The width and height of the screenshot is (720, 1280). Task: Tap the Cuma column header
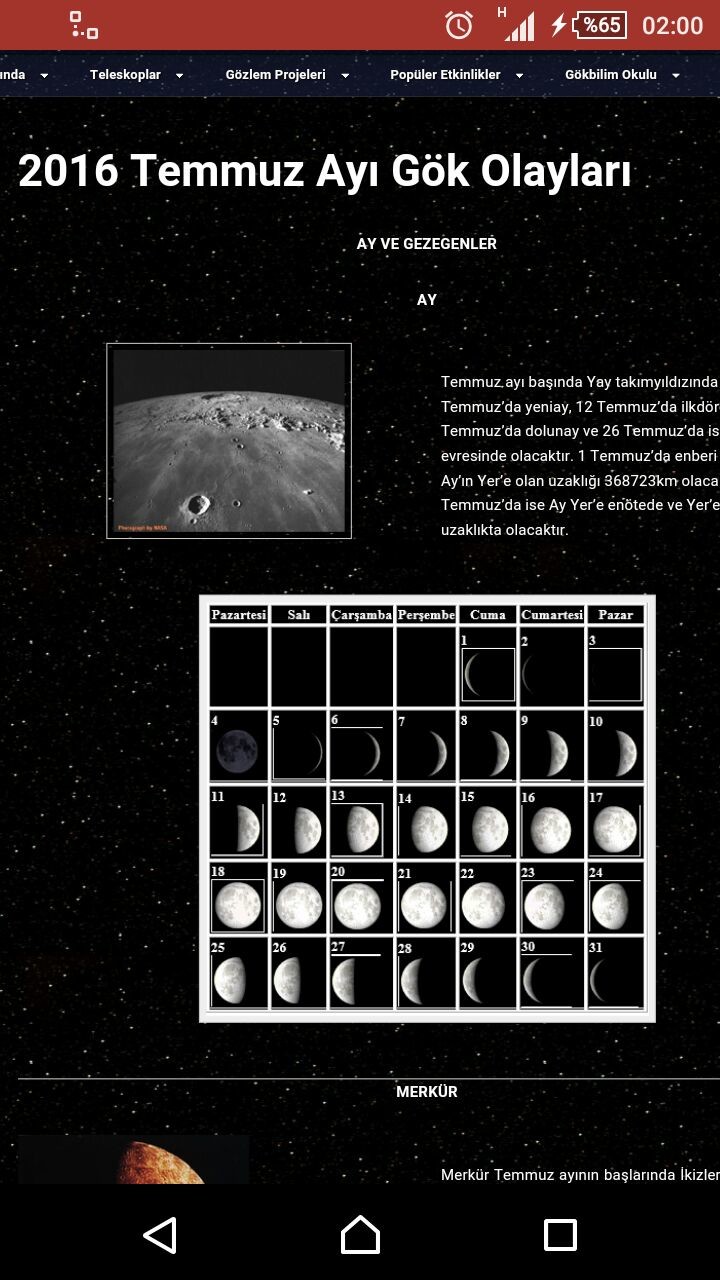pyautogui.click(x=488, y=615)
